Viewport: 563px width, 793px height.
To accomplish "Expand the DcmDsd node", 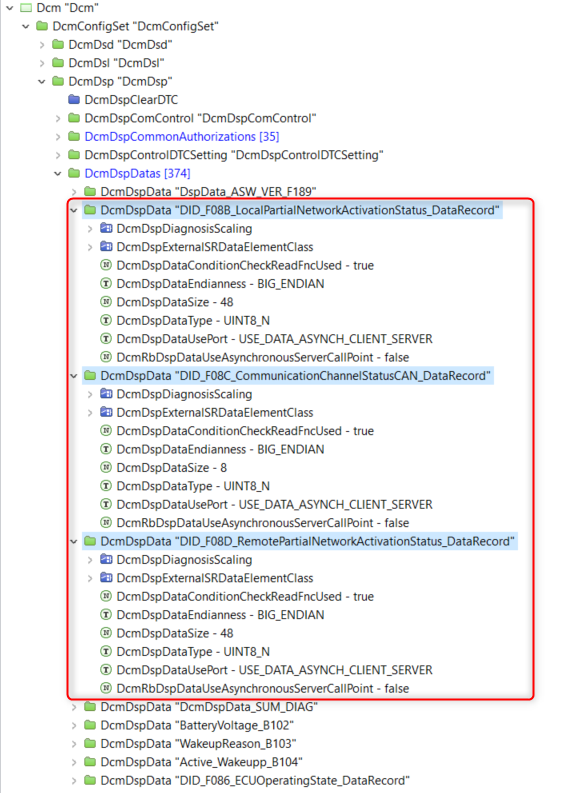I will [42, 45].
